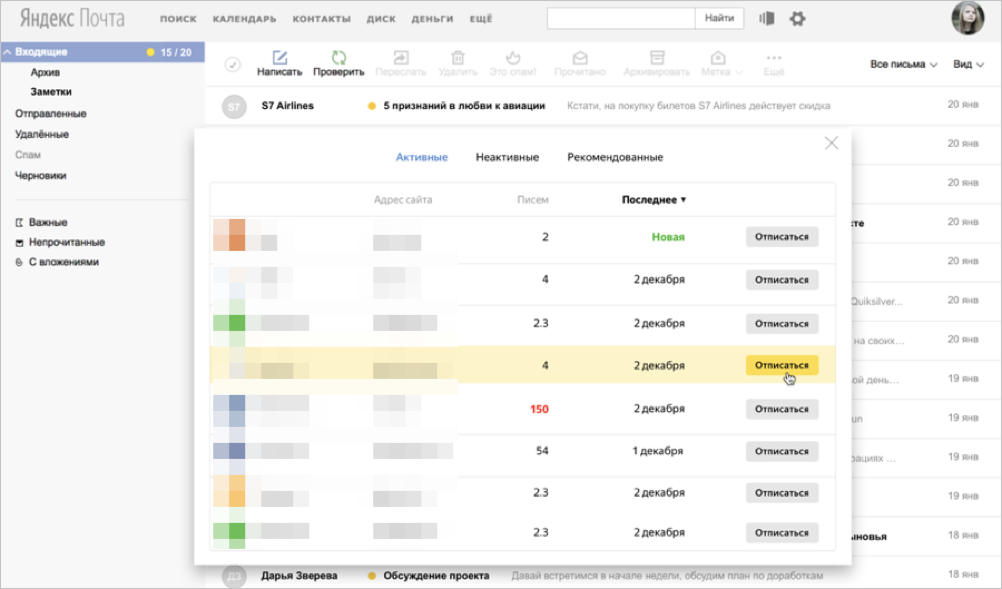Screen dimensions: 1002x589
Task: Click the Удалить trash icon
Action: pos(458,57)
